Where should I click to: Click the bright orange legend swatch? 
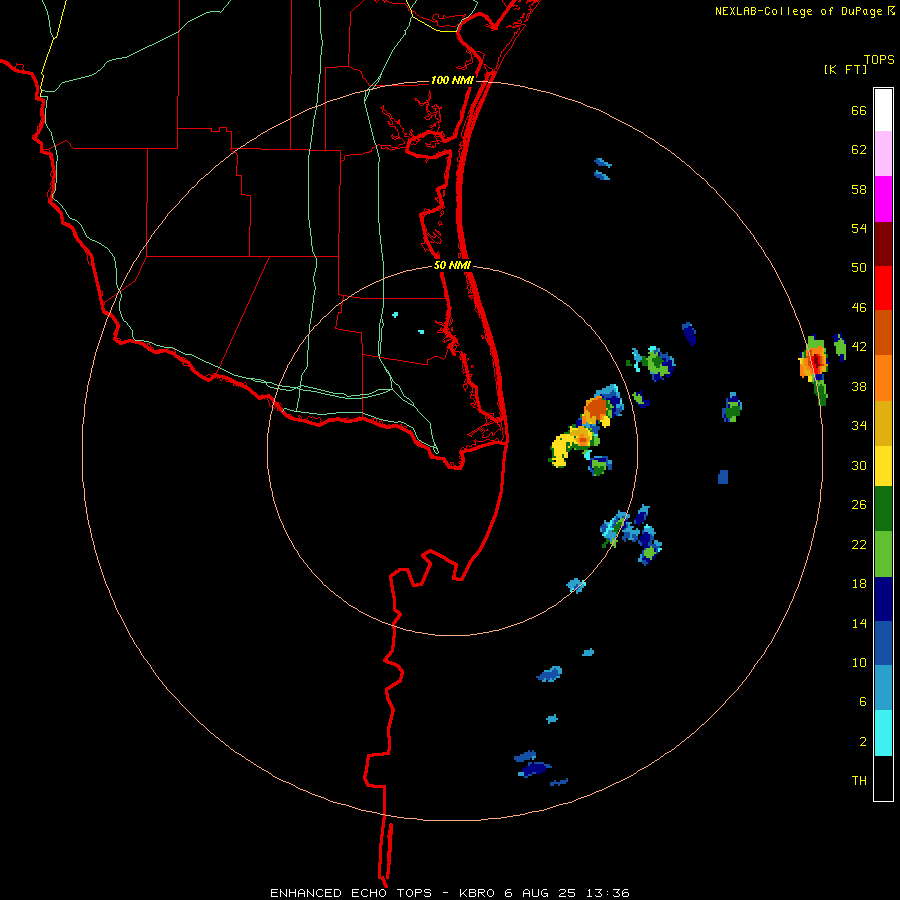(x=883, y=378)
